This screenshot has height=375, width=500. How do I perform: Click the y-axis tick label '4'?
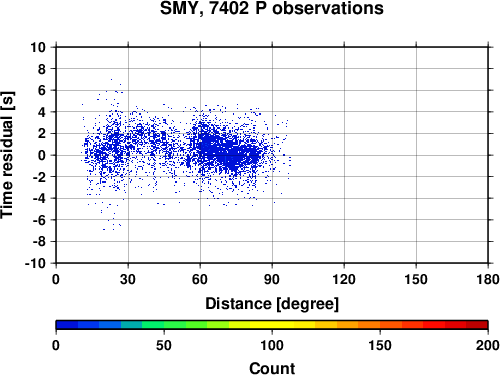pos(42,112)
